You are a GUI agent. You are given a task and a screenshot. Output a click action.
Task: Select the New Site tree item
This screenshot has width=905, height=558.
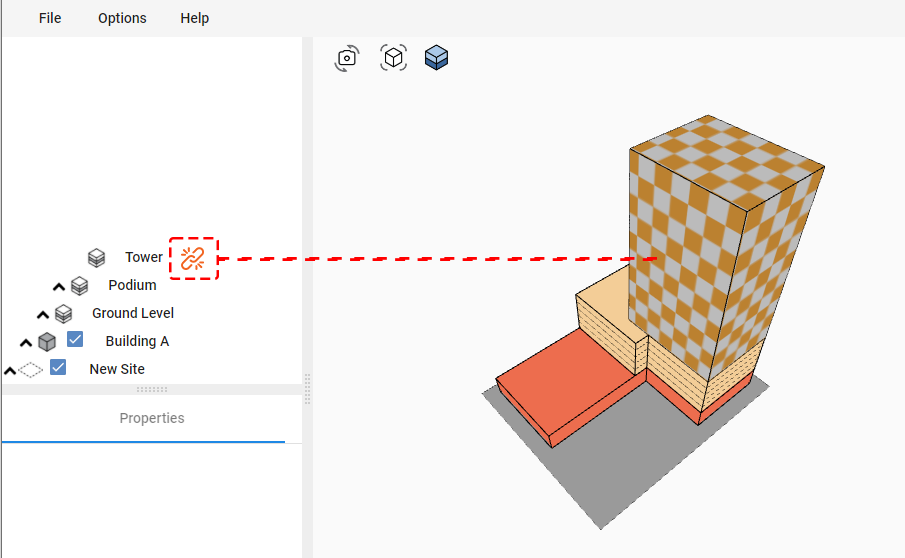[x=117, y=369]
